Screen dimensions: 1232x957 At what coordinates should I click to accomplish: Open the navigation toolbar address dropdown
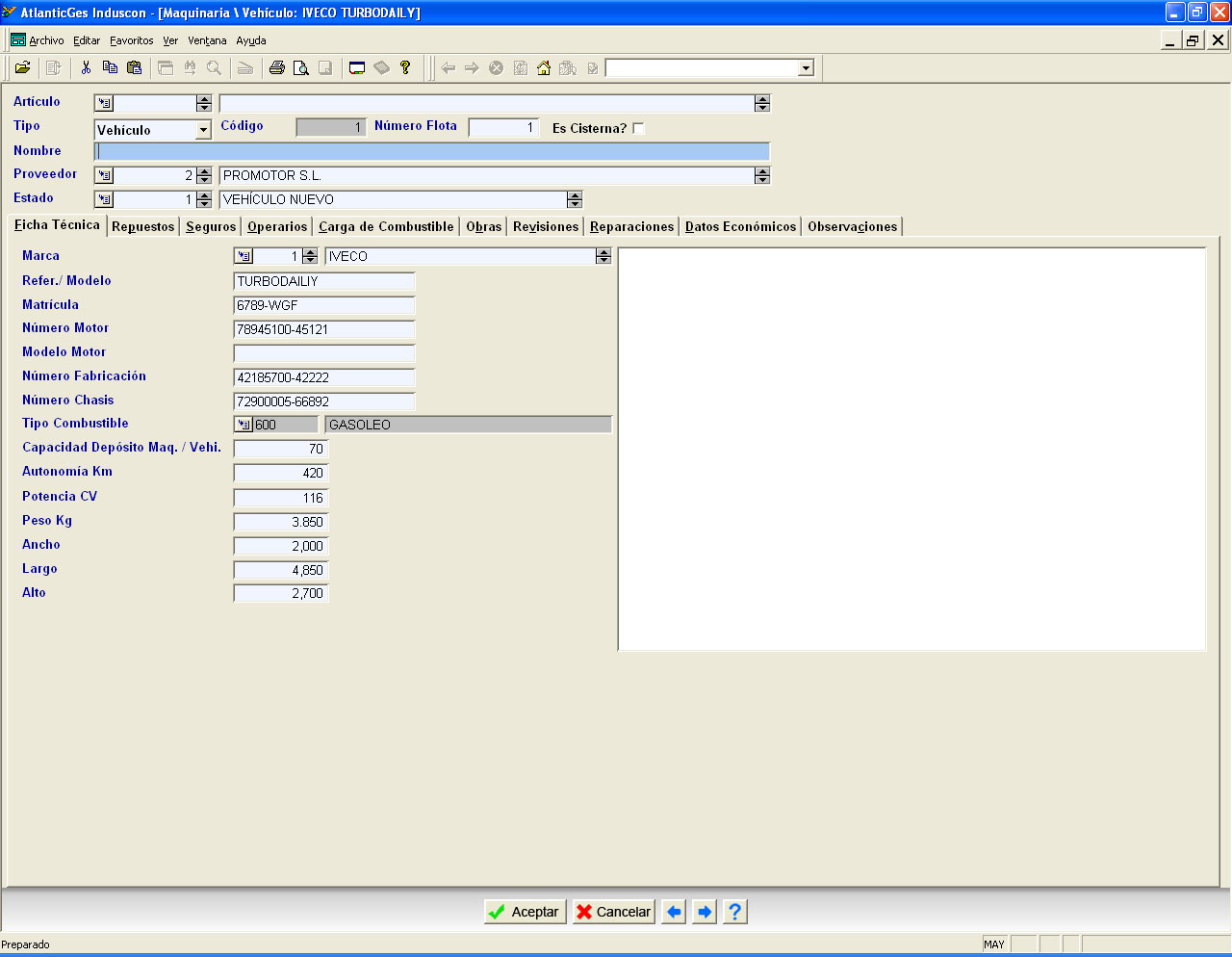pyautogui.click(x=807, y=67)
